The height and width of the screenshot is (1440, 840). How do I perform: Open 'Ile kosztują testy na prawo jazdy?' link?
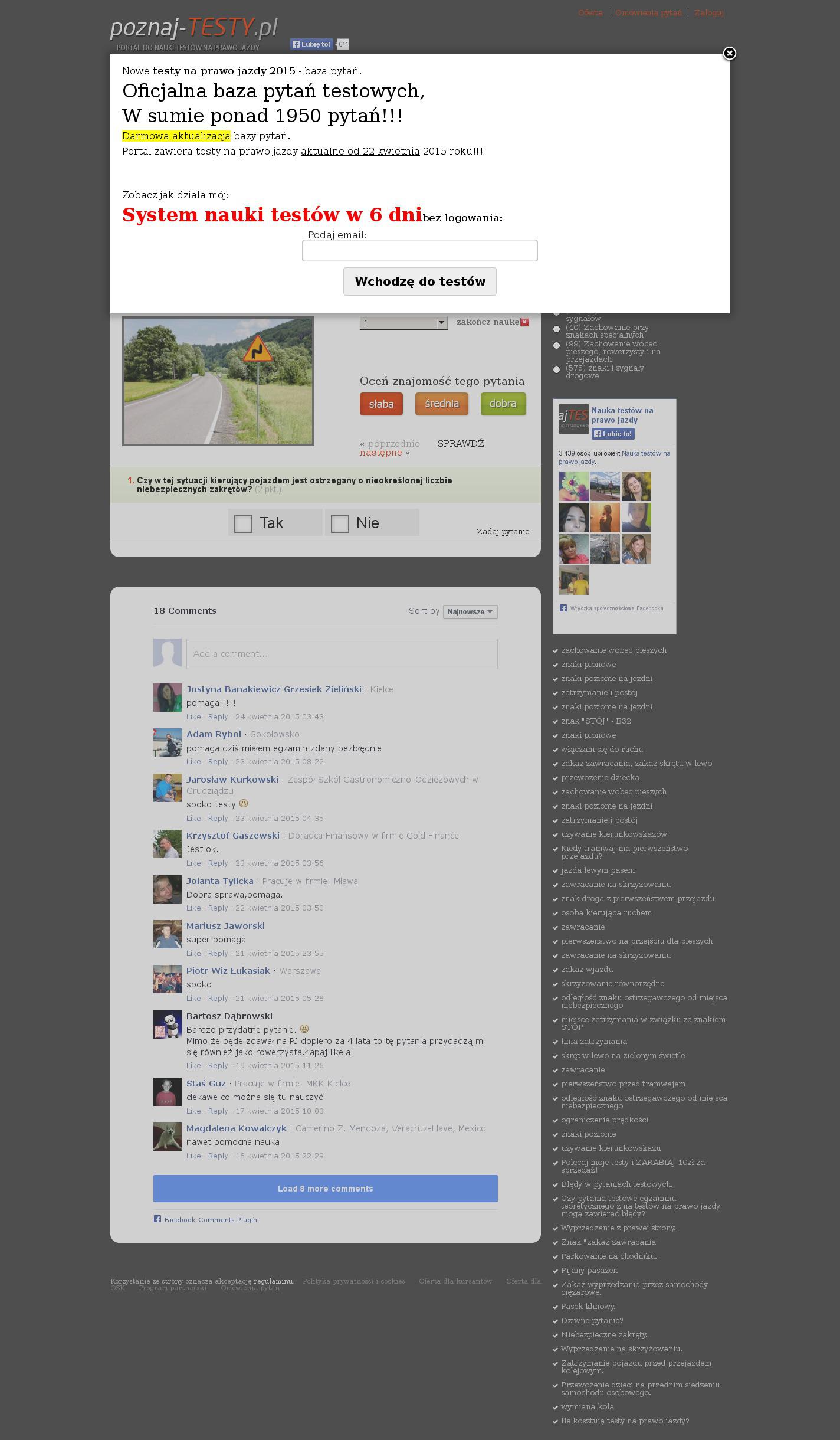coord(625,1421)
